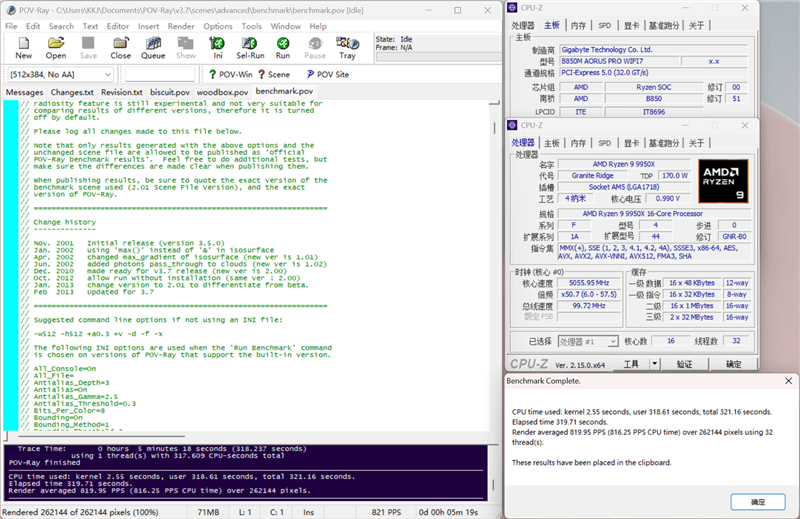Click the 工具 button in CPU-Z
The image size is (800, 519).
(631, 364)
